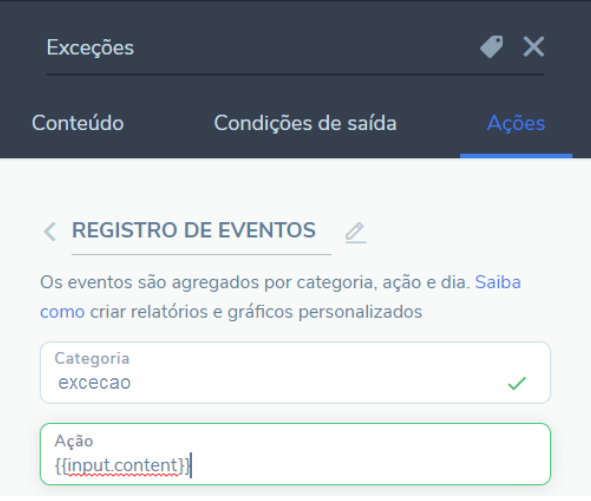Click the pencil icon to rename the action
Viewport: 591px width, 501px height.
[355, 232]
